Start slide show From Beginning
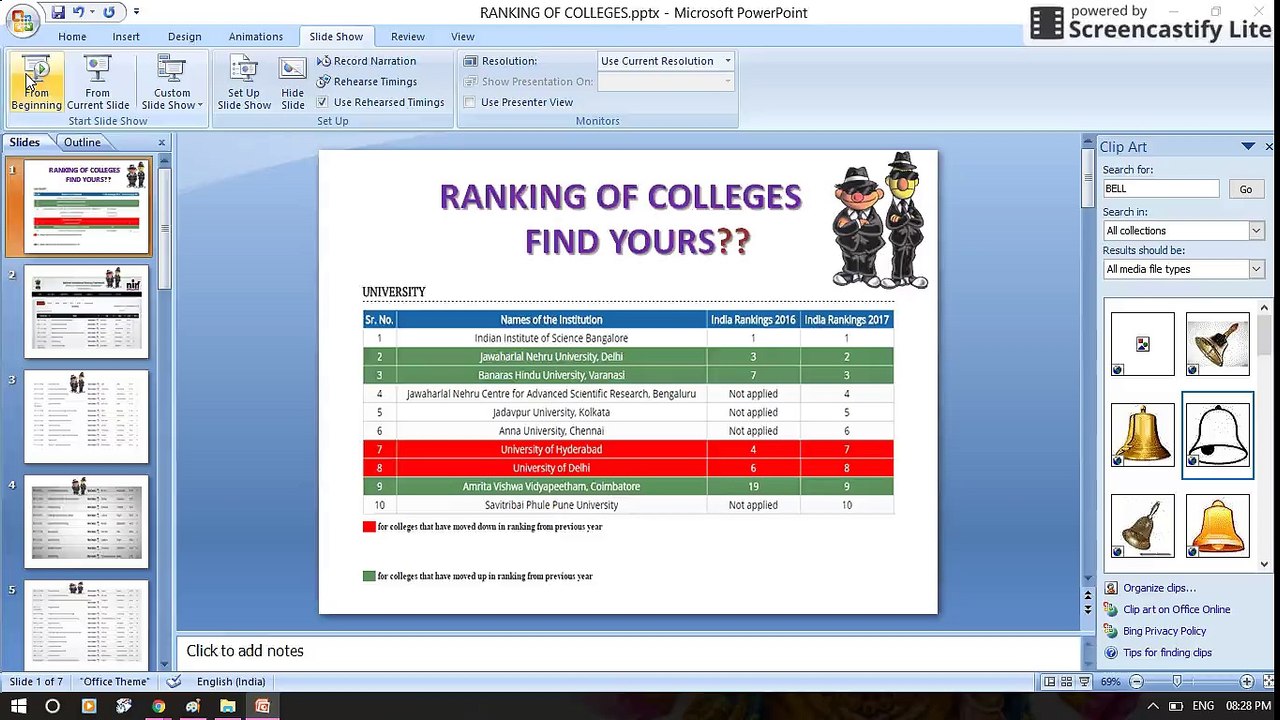Screen dimensions: 1280x720 37,82
